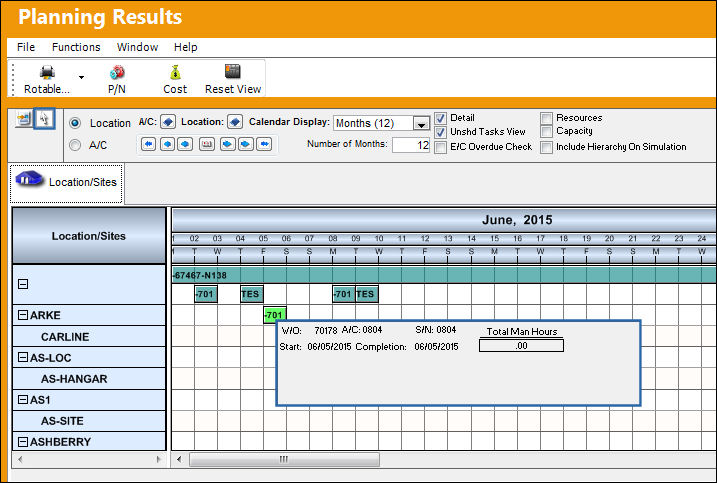Collapse the ASHBERRY location node
The height and width of the screenshot is (483, 717).
click(x=23, y=441)
